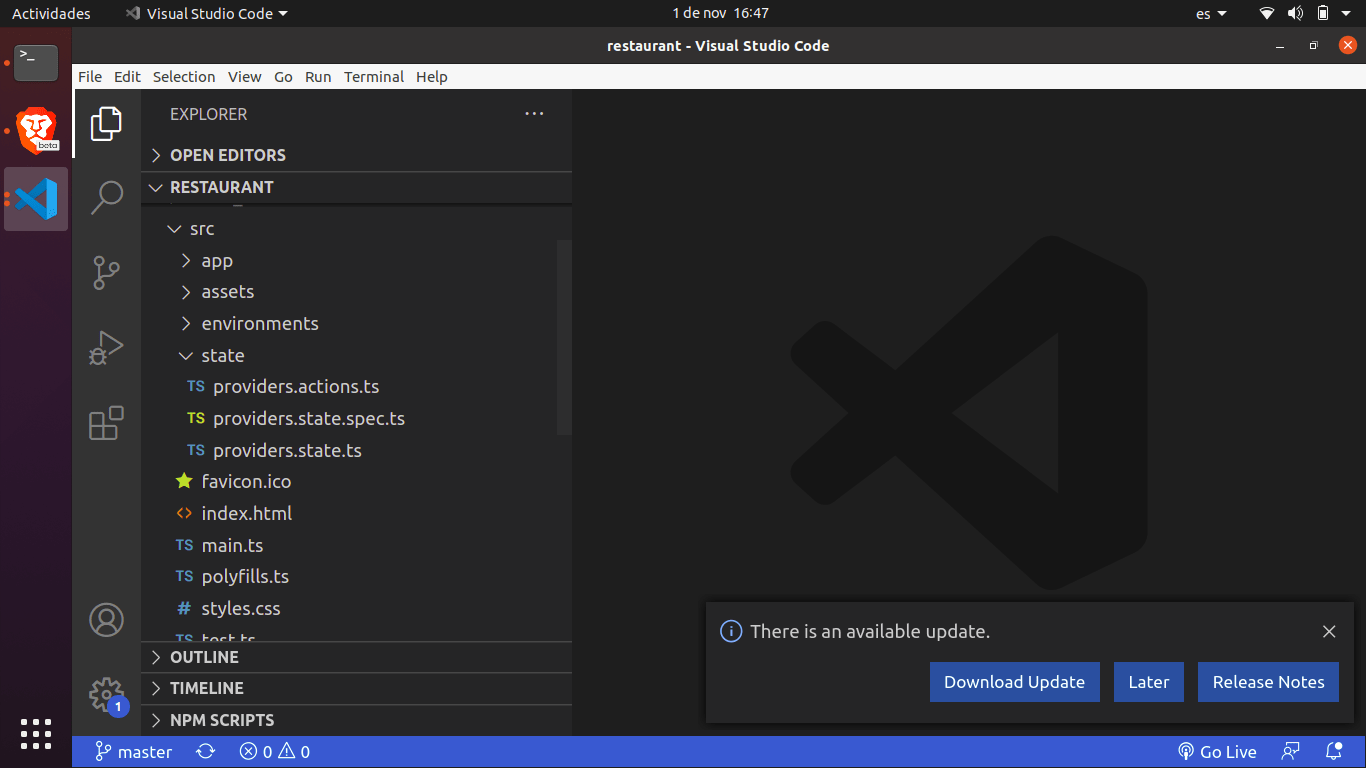This screenshot has height=768, width=1366.
Task: Open Explorer's more actions ellipsis menu
Action: 534,114
